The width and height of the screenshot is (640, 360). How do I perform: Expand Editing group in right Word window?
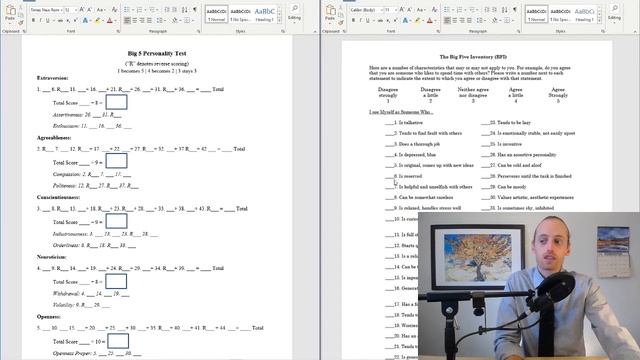coord(614,13)
